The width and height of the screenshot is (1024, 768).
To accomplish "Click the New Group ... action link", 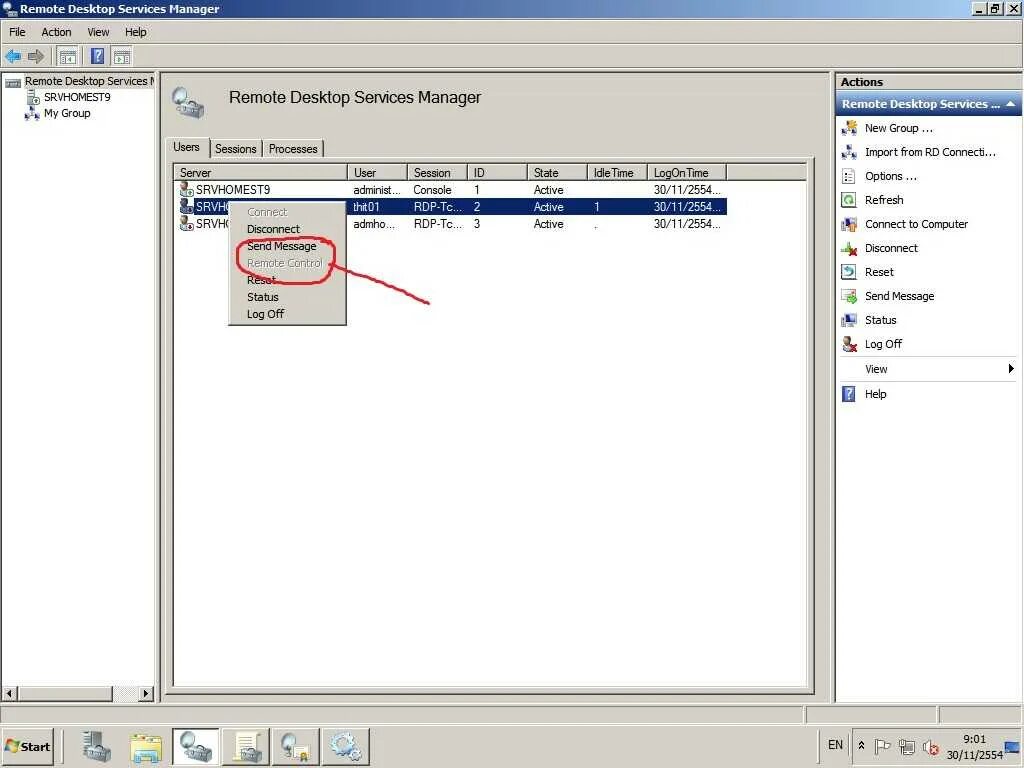I will pyautogui.click(x=899, y=128).
